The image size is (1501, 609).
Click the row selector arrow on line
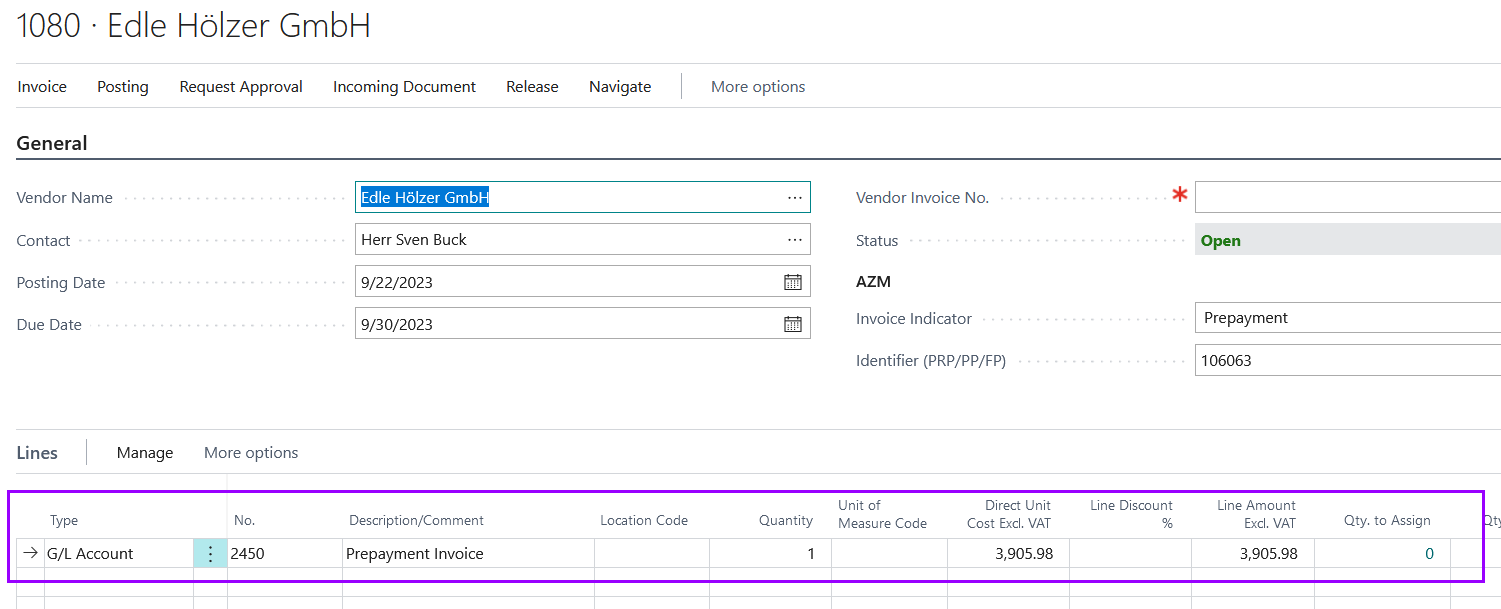(x=31, y=554)
